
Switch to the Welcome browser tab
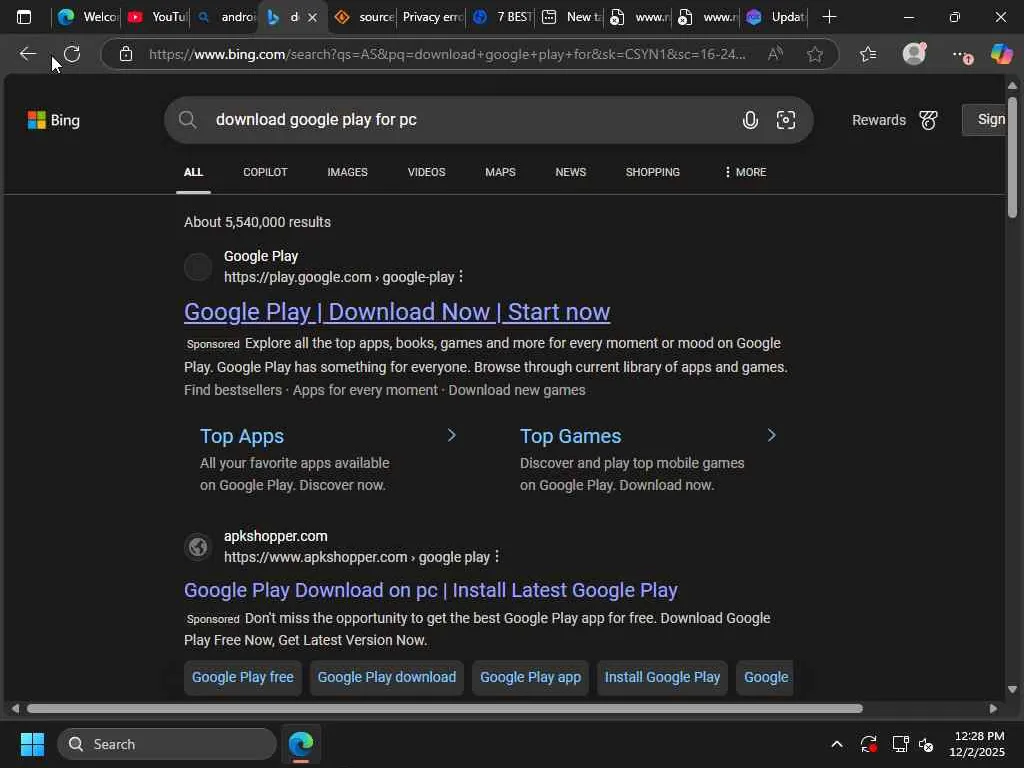tap(88, 17)
